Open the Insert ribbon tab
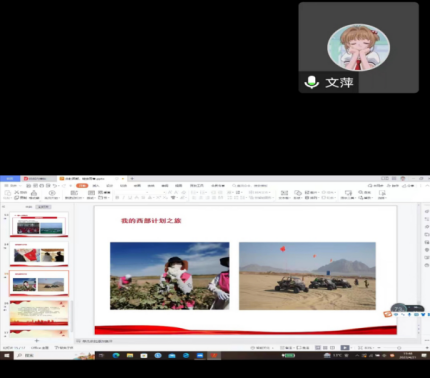430x378 pixels. click(x=96, y=185)
